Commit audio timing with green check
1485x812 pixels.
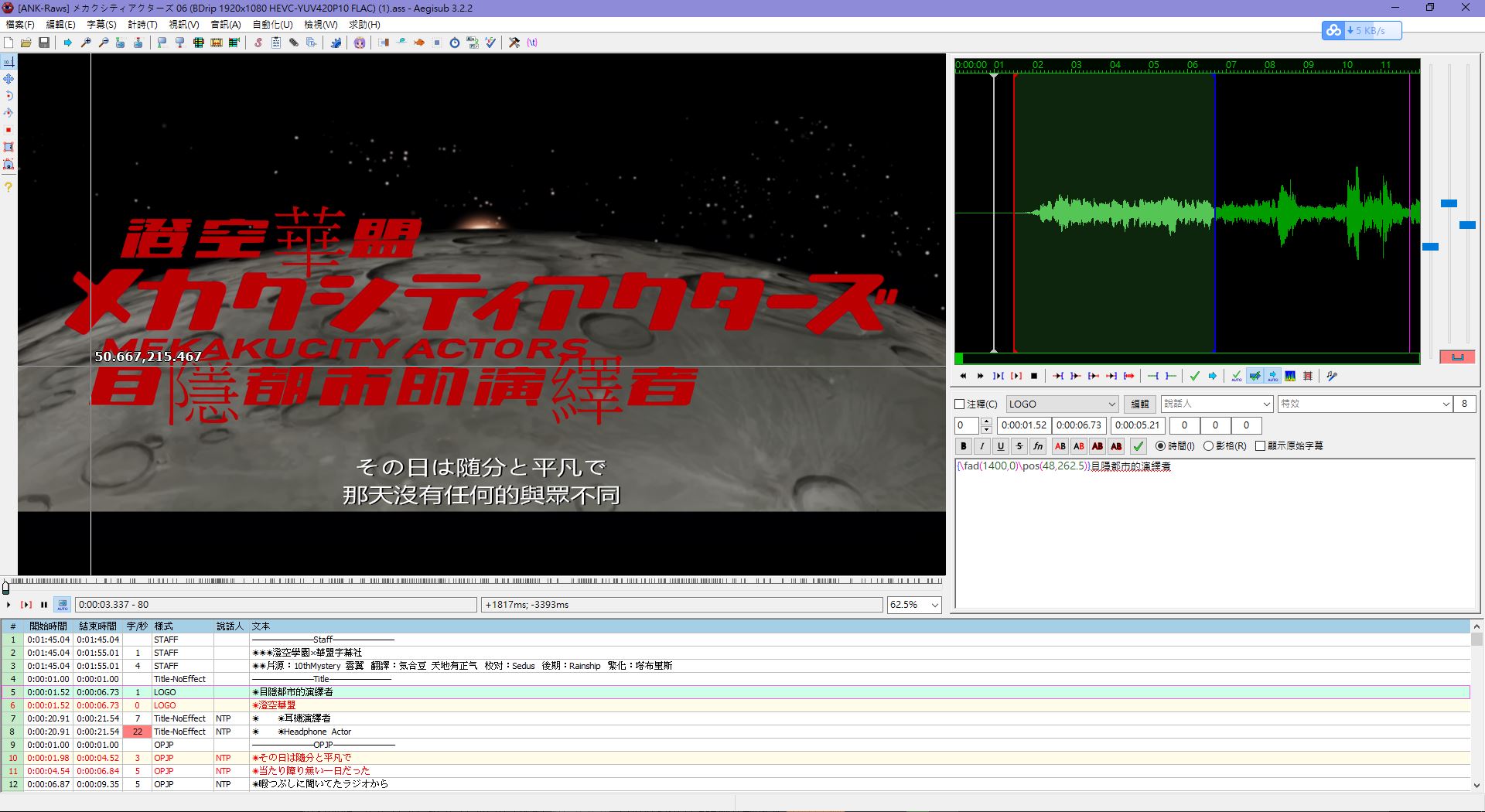click(x=1195, y=376)
